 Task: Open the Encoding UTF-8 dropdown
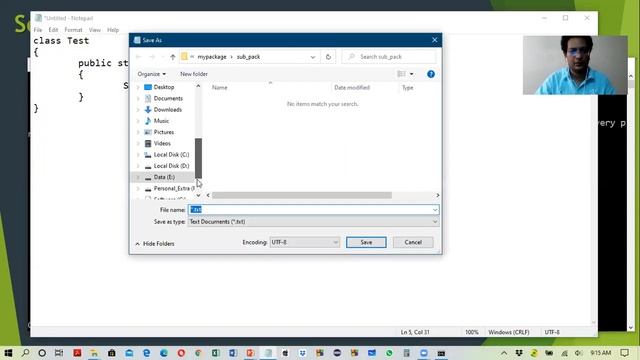pos(304,242)
